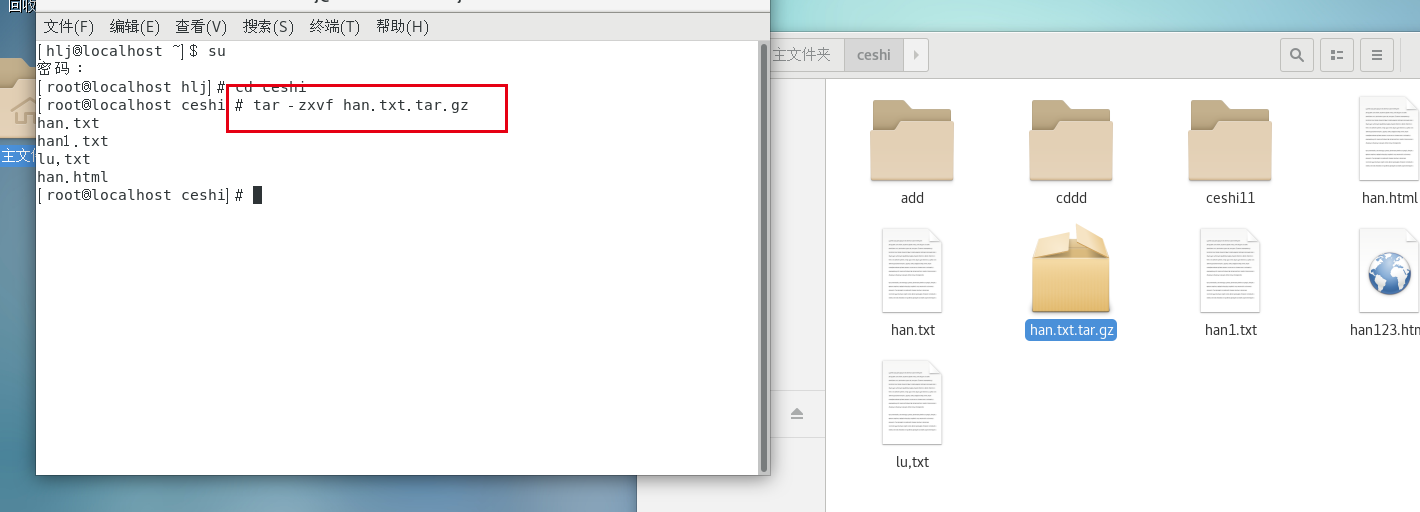
Task: Click the terminal vertical scrollbar
Action: pyautogui.click(x=764, y=258)
